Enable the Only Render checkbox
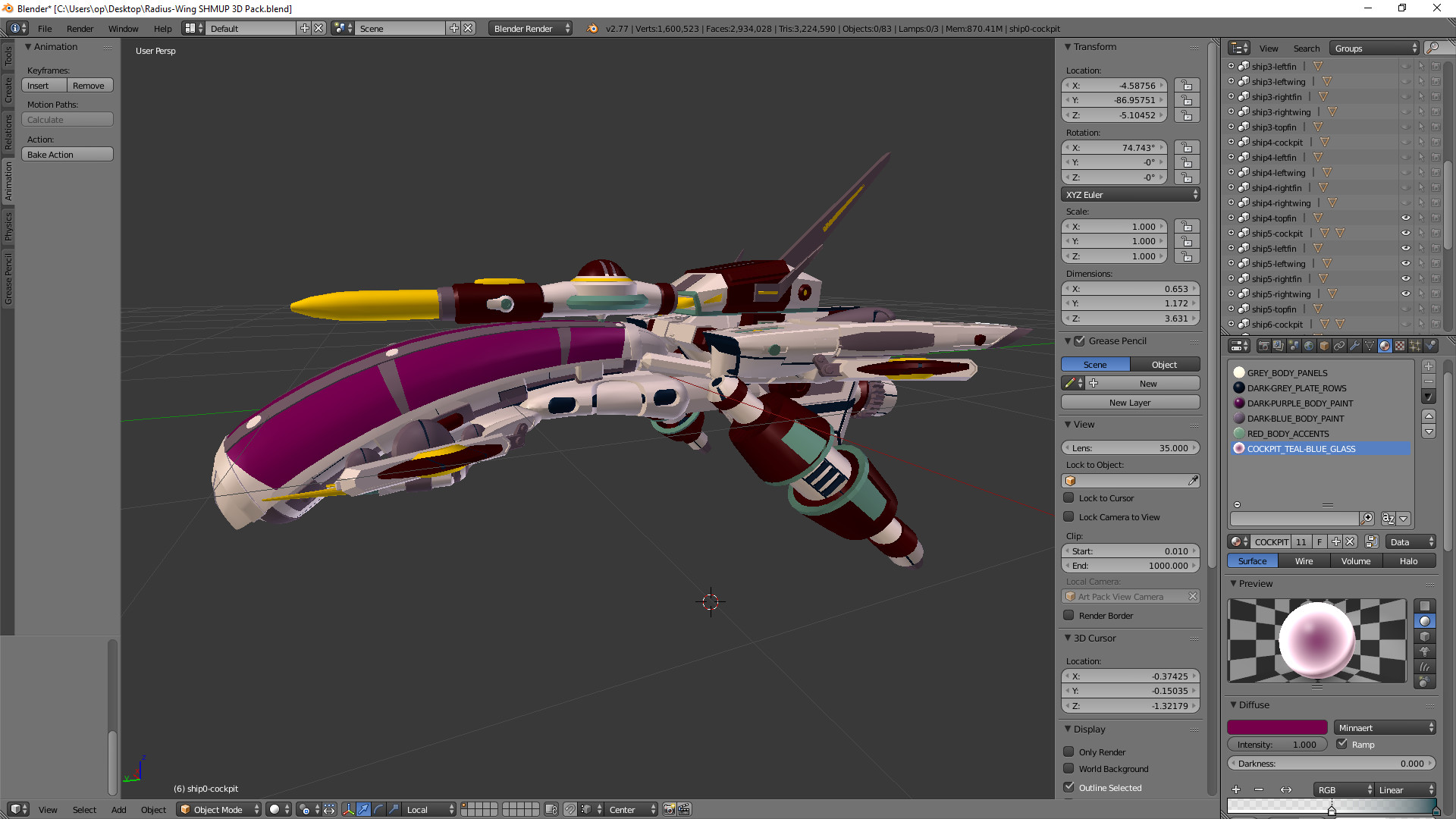This screenshot has height=819, width=1456. [1069, 752]
